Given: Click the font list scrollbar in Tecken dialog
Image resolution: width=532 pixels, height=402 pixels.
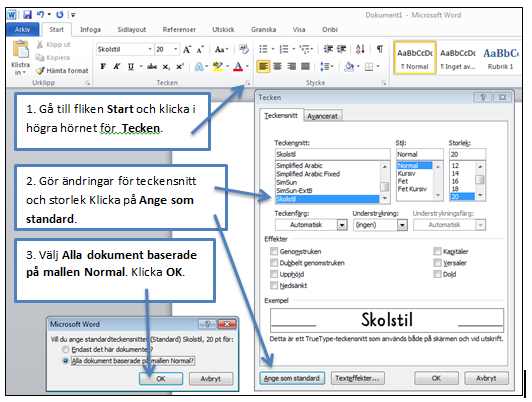Looking at the screenshot, I should point(384,182).
